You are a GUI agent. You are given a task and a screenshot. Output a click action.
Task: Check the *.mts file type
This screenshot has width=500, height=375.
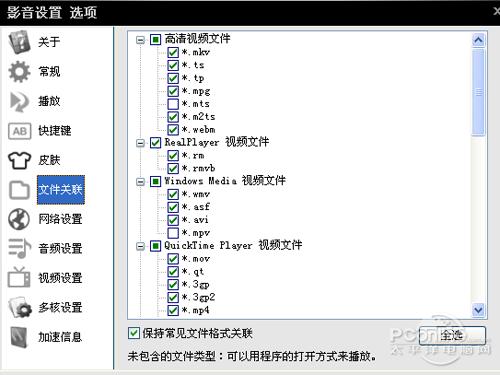coord(173,104)
